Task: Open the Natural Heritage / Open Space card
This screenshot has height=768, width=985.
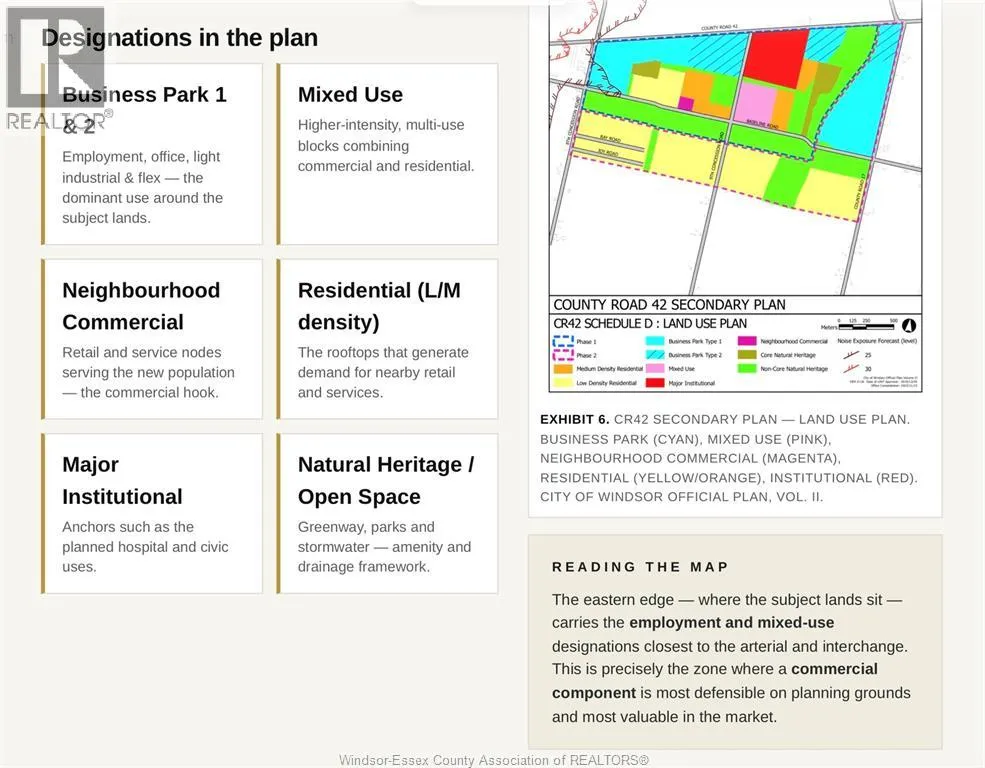Action: 388,514
